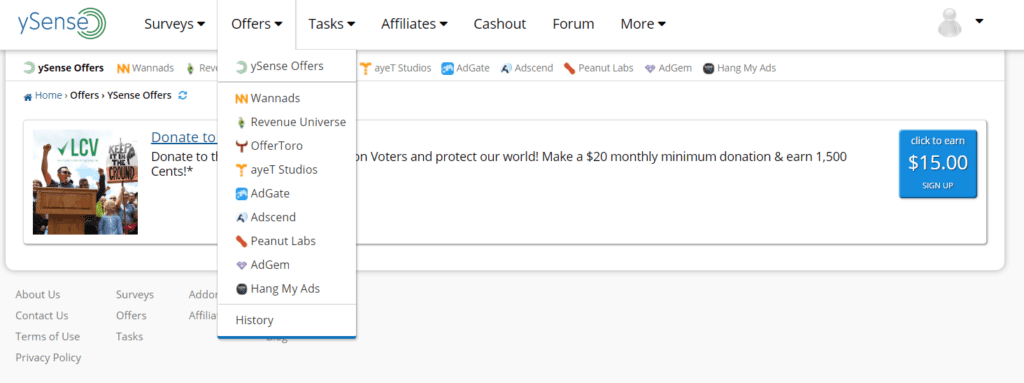Open Contact Us footer link
This screenshot has height=383, width=1024.
pos(42,316)
